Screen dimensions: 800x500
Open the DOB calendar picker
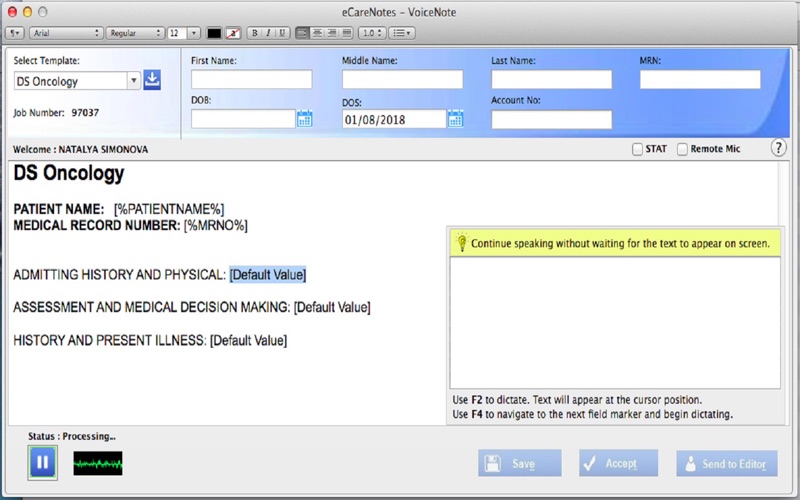[x=305, y=118]
